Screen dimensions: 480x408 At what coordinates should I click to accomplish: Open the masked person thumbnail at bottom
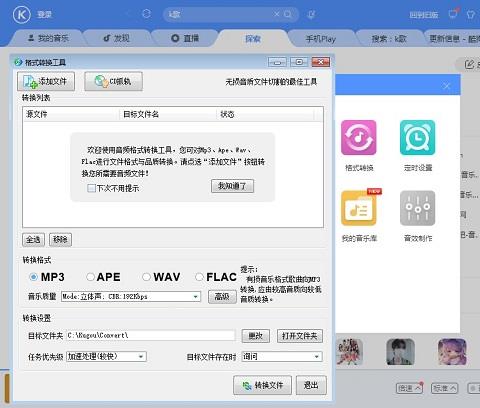pyautogui.click(x=400, y=352)
